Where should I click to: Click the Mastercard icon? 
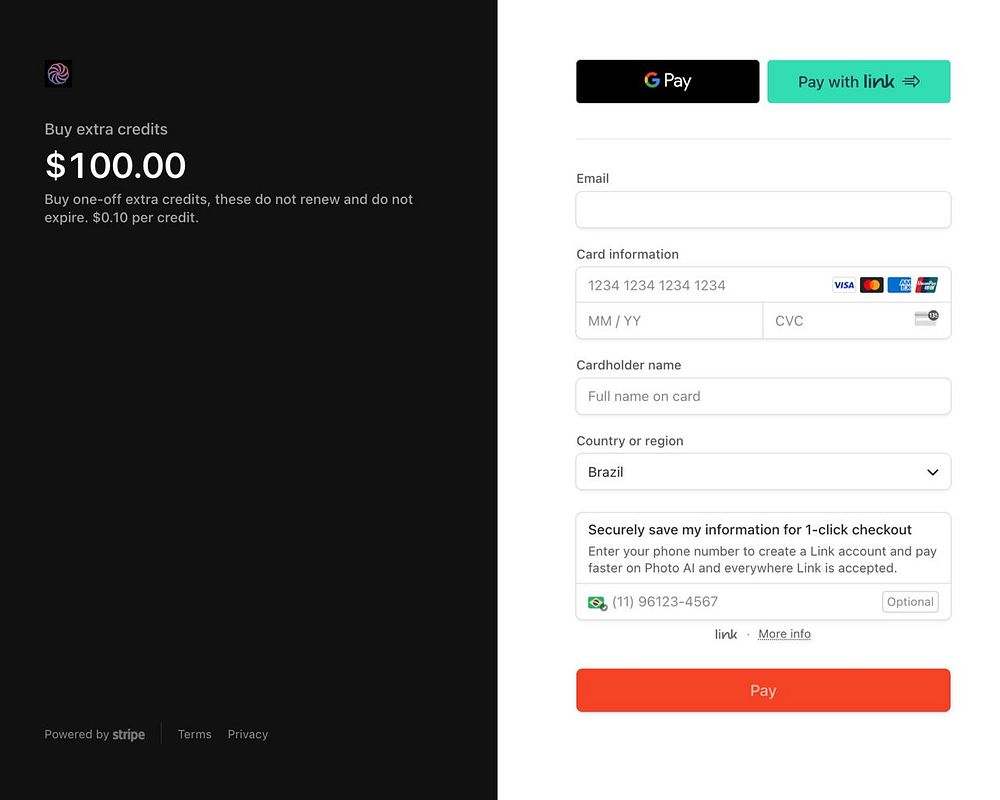point(871,285)
